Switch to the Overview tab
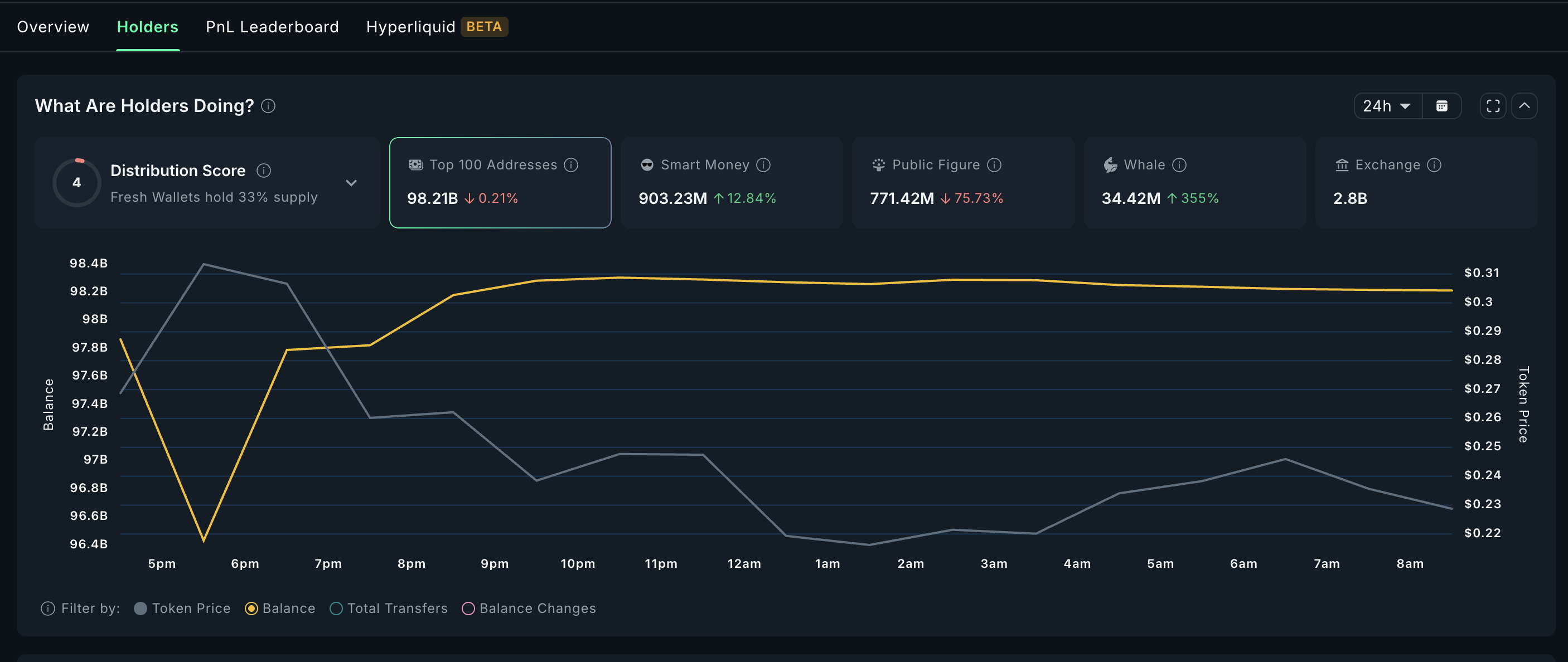 pos(53,27)
